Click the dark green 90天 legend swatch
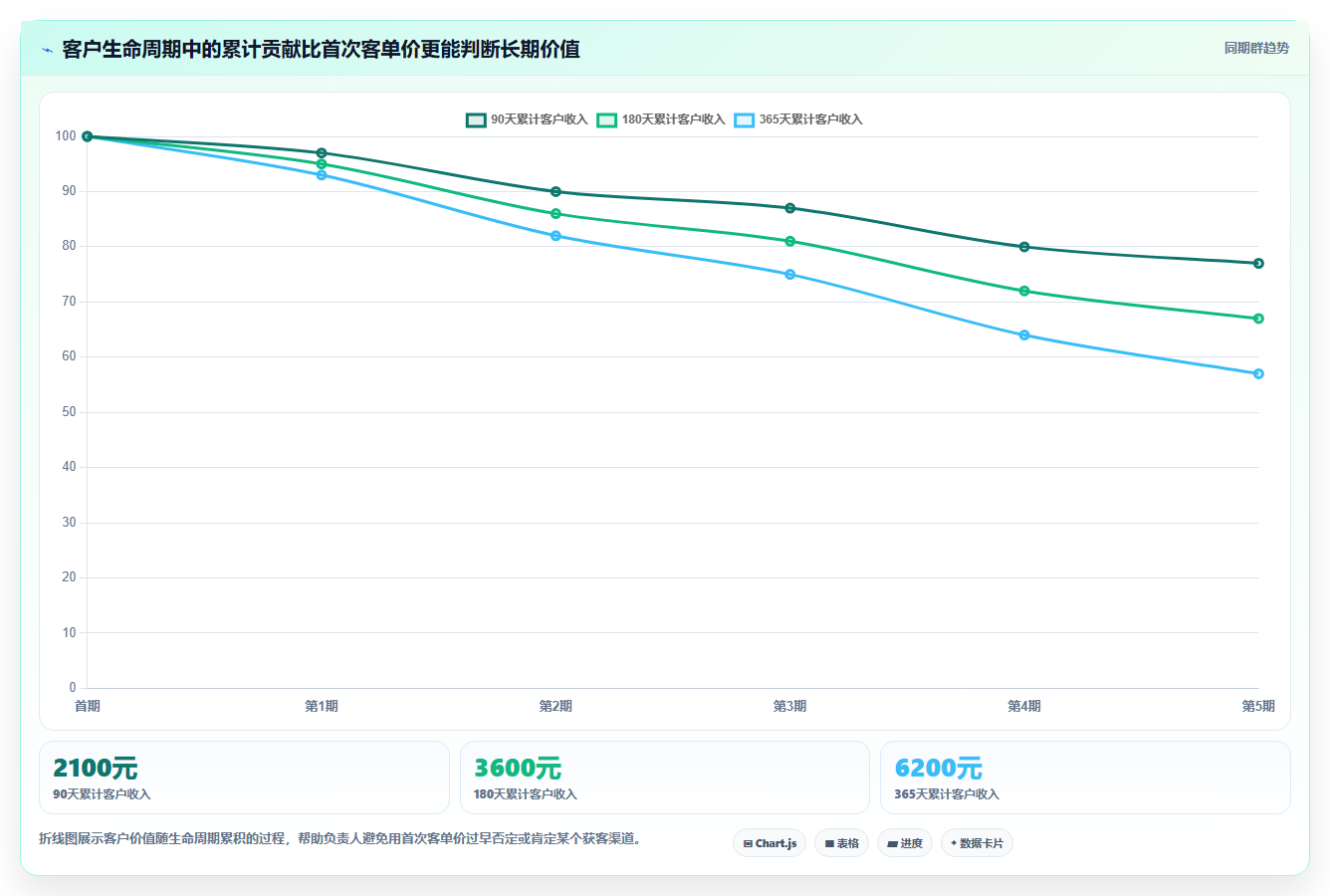 tap(476, 119)
